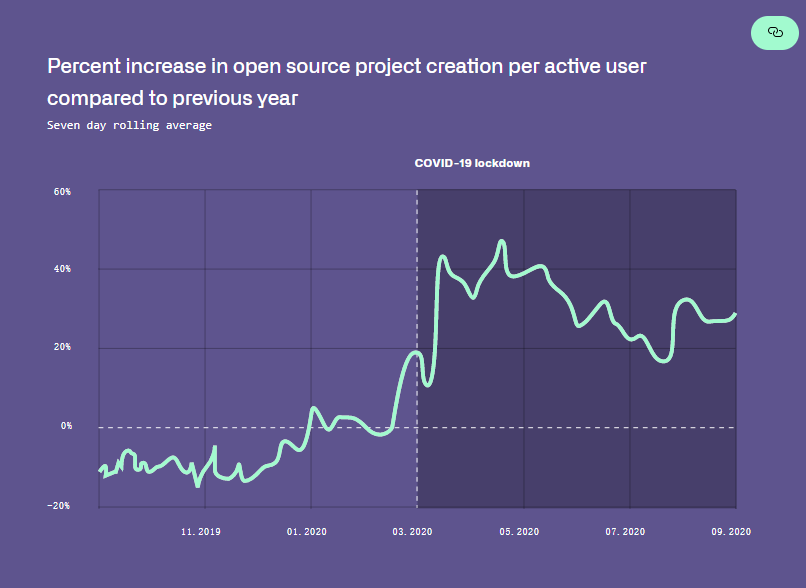Click the -20% y-axis label

pos(59,505)
